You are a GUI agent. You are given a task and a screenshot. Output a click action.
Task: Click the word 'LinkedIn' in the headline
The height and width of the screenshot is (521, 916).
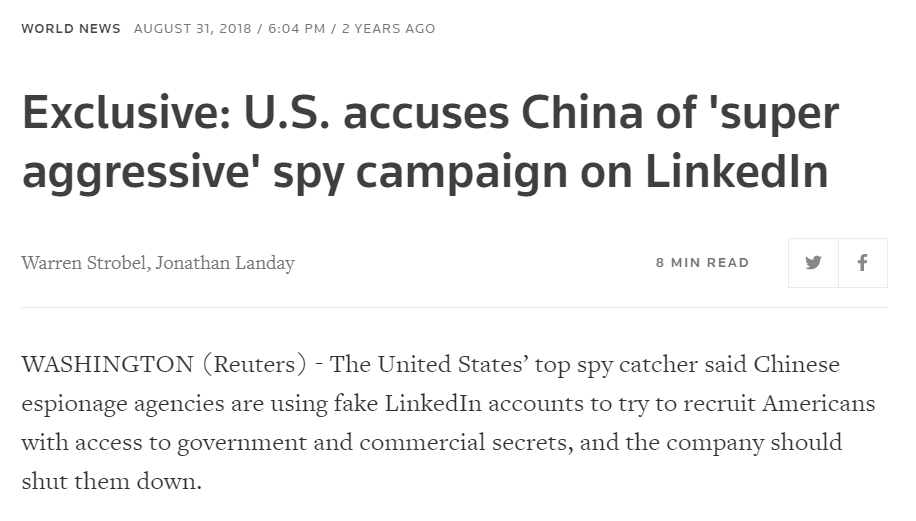tap(736, 171)
